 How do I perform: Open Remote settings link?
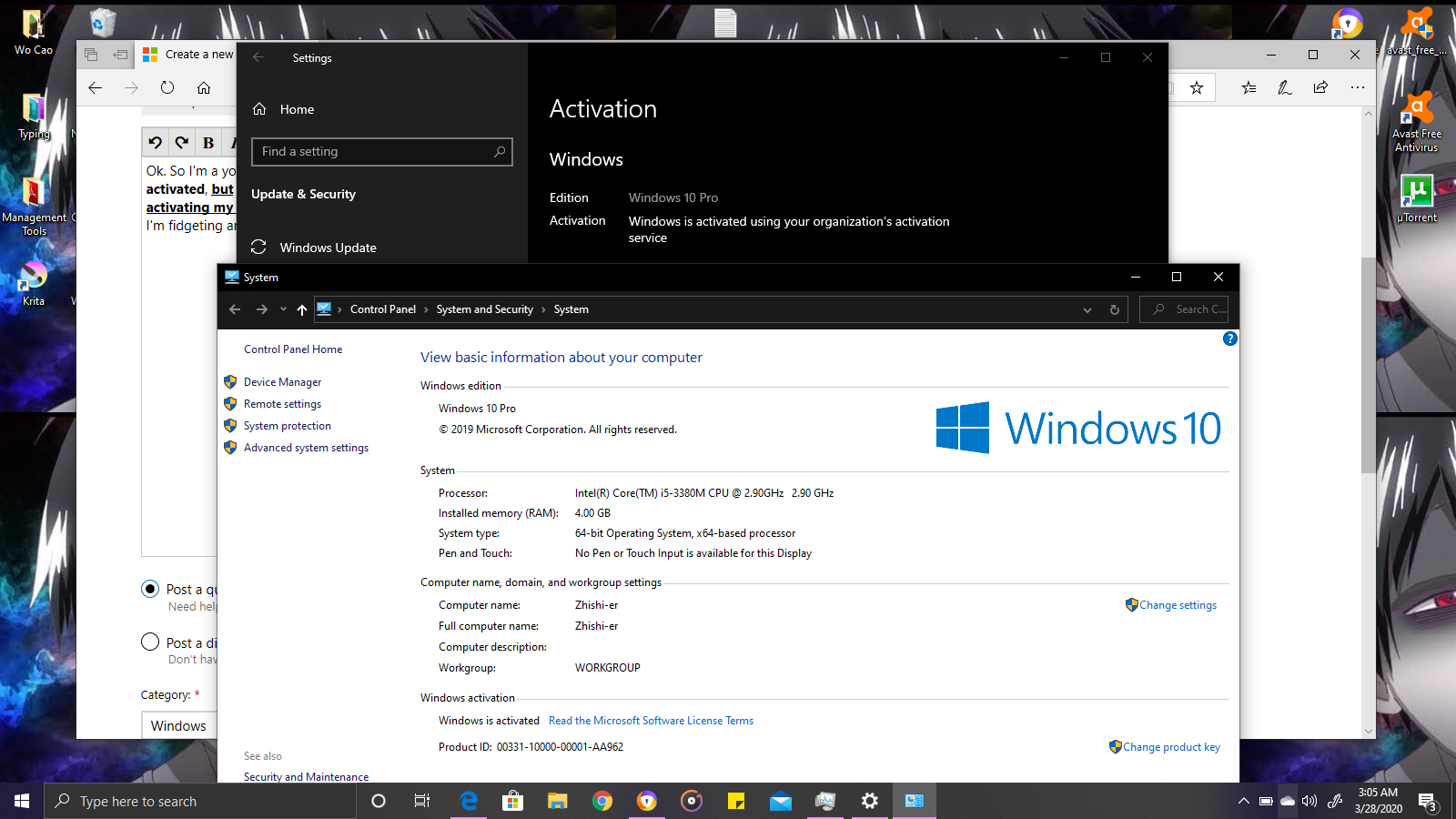pos(282,404)
